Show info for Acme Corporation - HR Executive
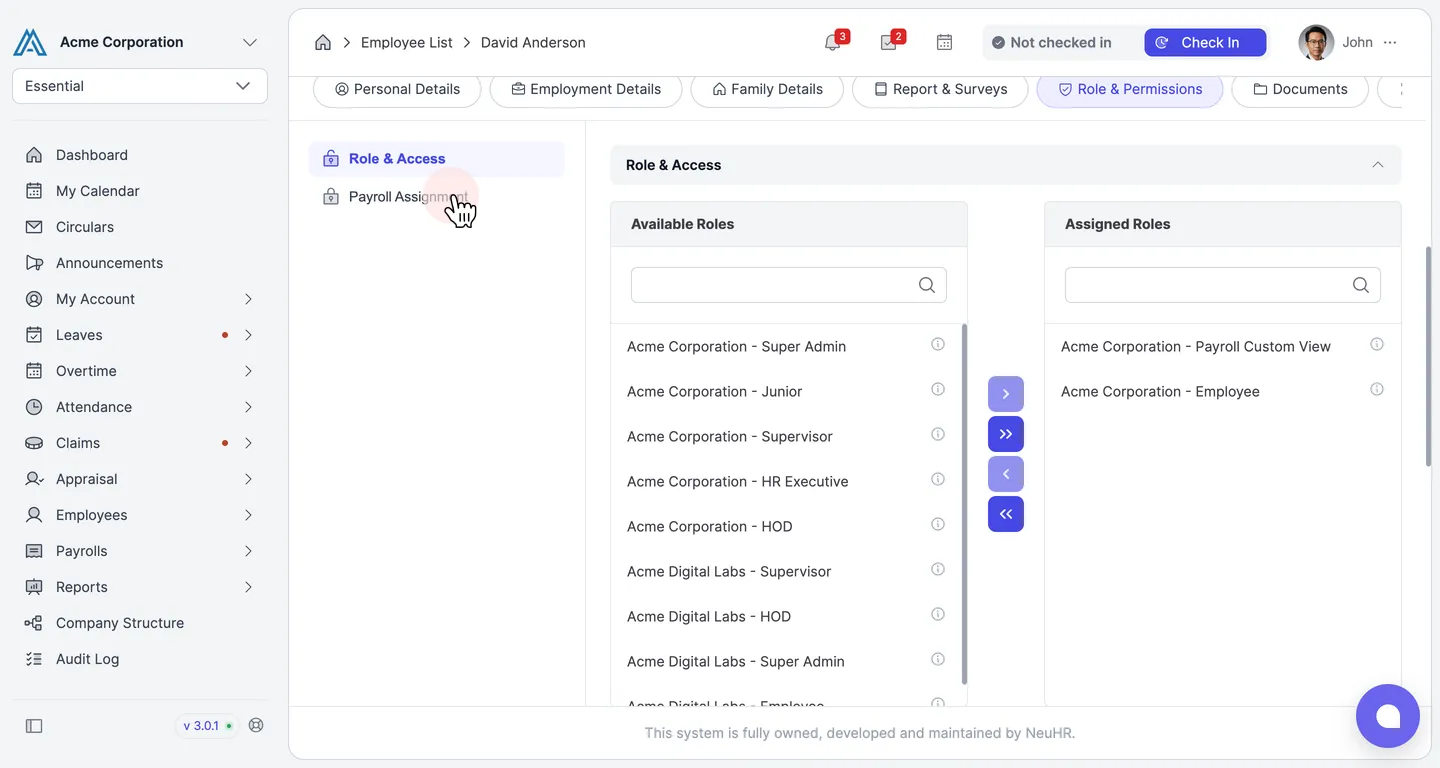The image size is (1440, 768). pos(938,479)
